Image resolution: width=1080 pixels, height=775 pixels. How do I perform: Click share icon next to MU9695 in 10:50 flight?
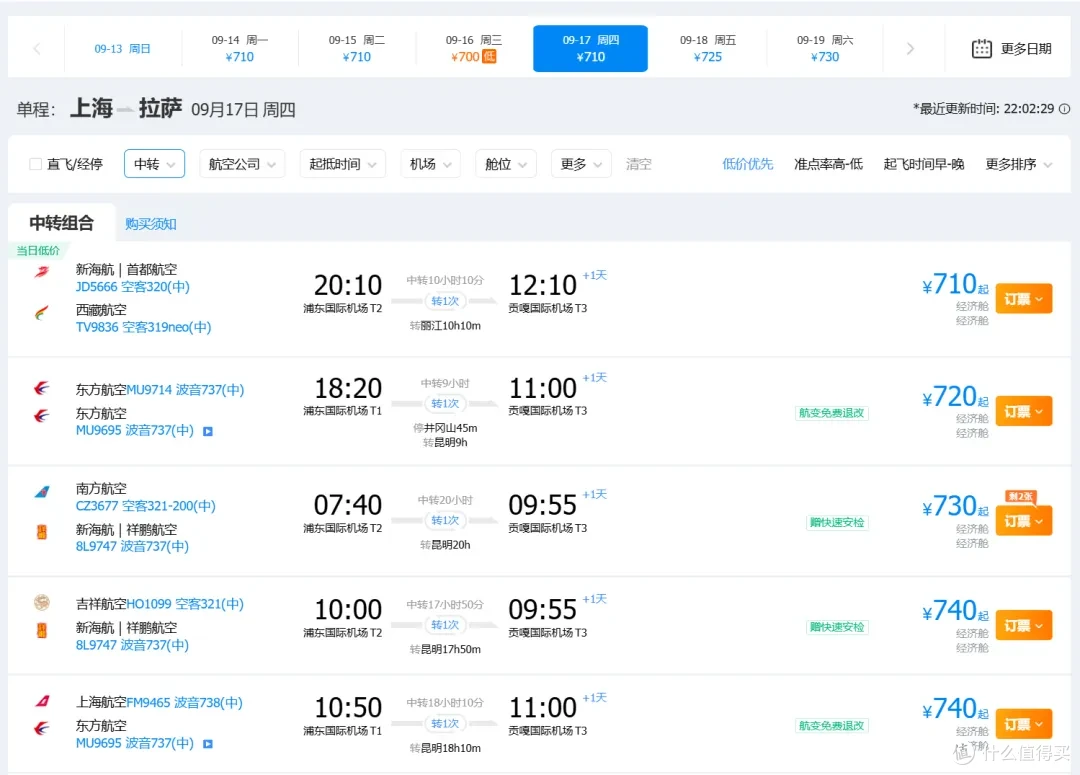click(x=208, y=744)
